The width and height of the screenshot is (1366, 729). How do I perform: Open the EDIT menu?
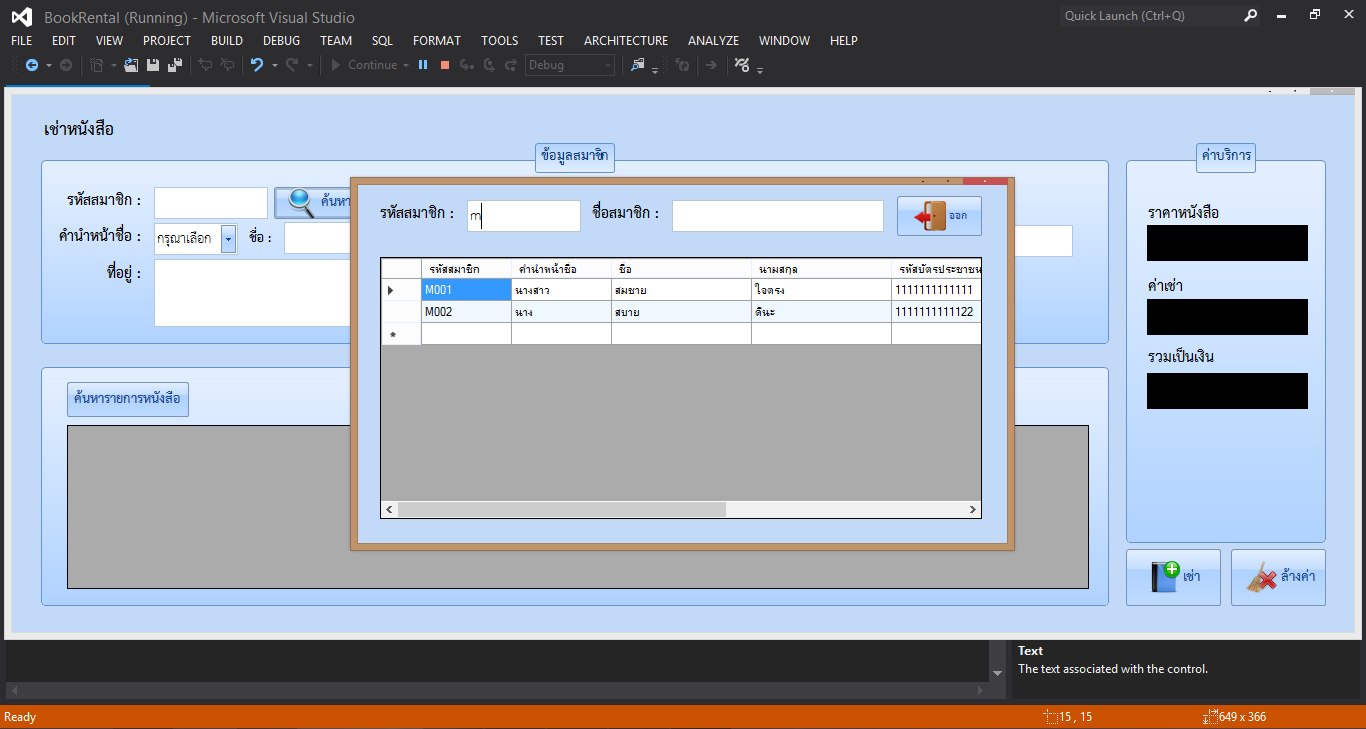point(64,40)
